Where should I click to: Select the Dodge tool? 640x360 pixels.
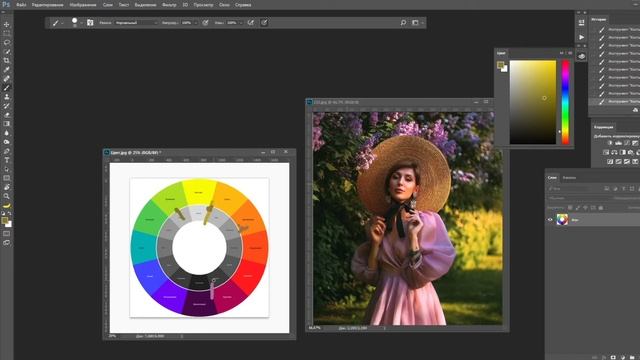(x=7, y=142)
